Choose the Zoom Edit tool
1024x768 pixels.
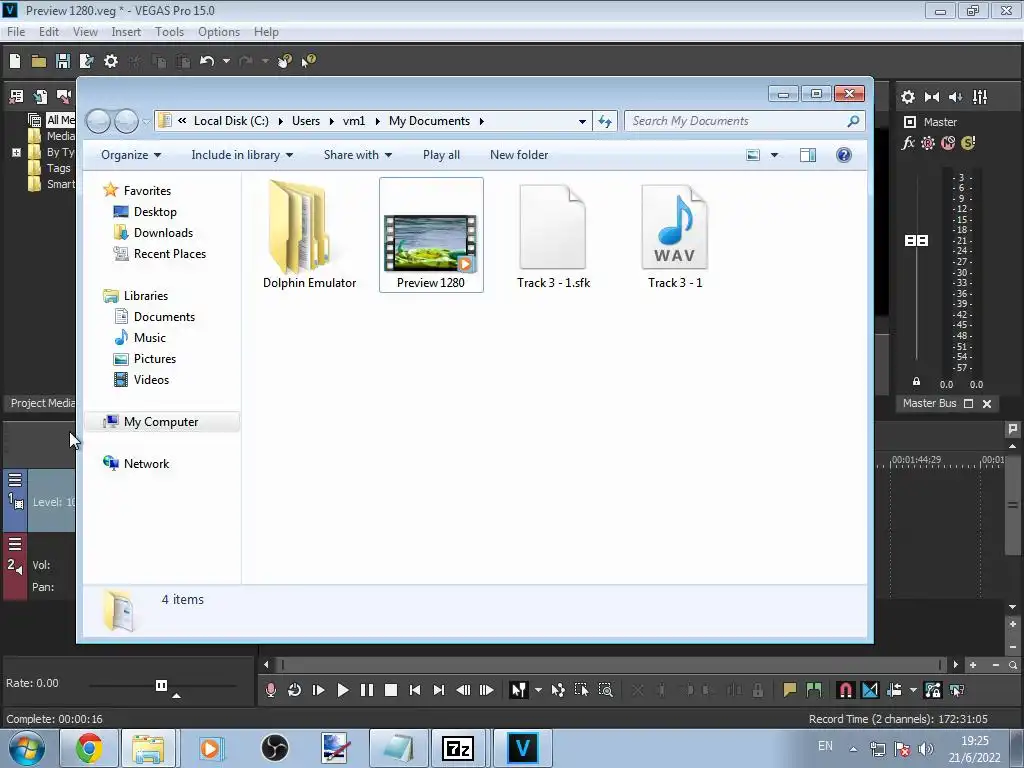tap(605, 690)
